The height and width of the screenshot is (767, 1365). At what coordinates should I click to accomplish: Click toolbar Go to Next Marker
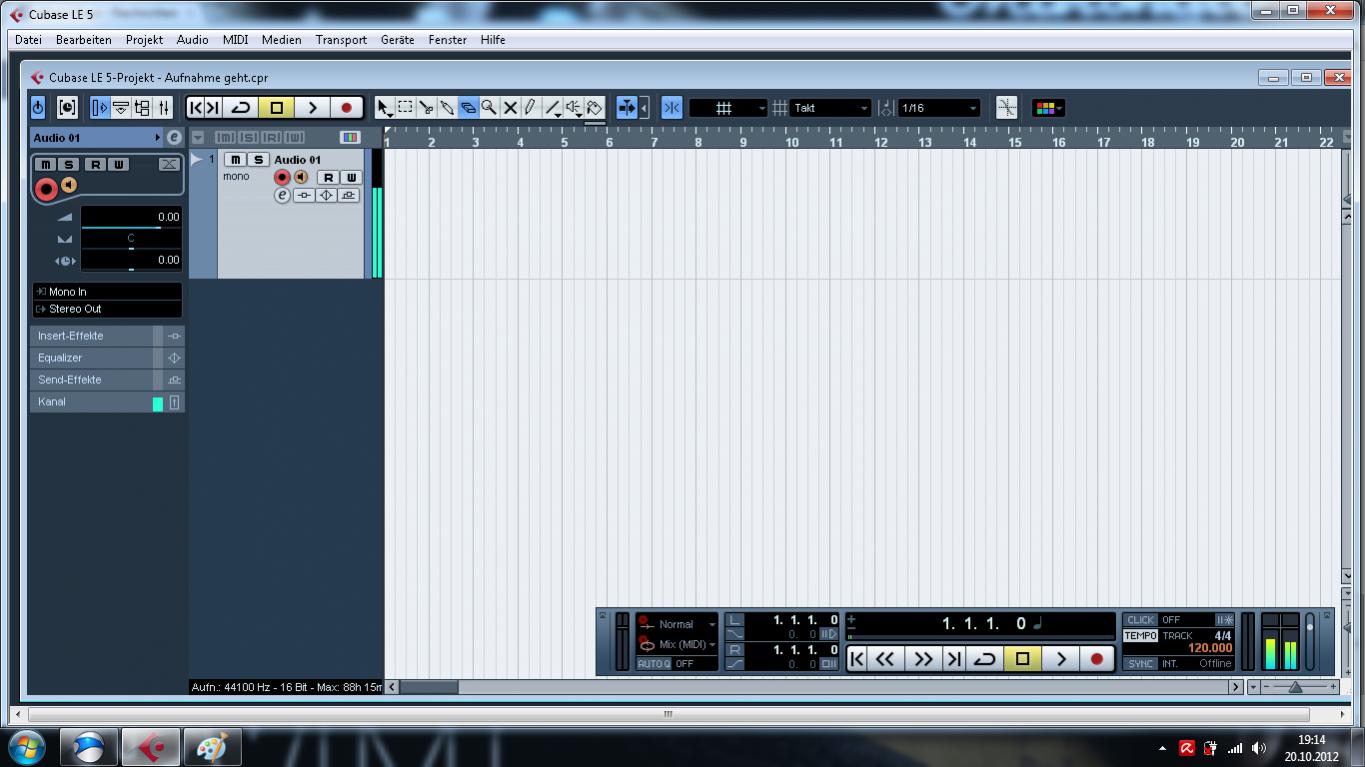coord(212,108)
